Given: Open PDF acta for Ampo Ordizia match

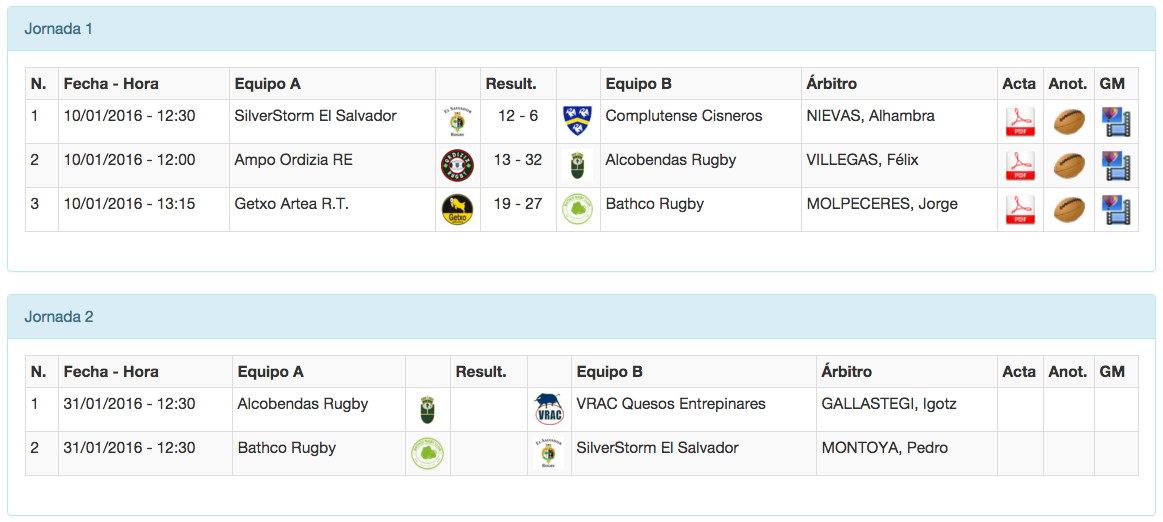Looking at the screenshot, I should [1019, 166].
